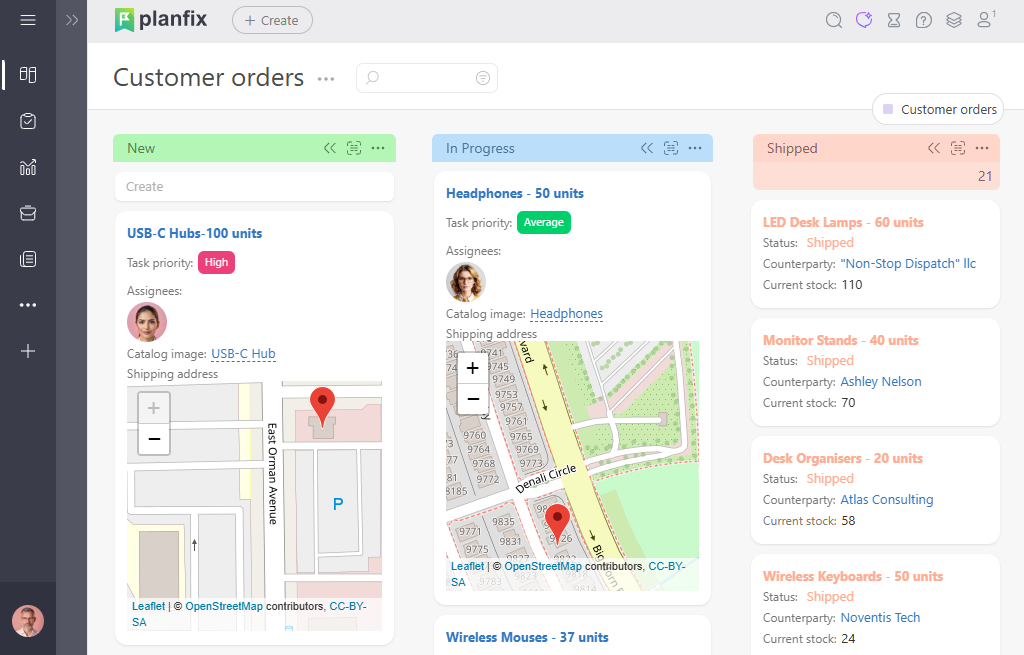
Task: Collapse the New column
Action: point(330,148)
